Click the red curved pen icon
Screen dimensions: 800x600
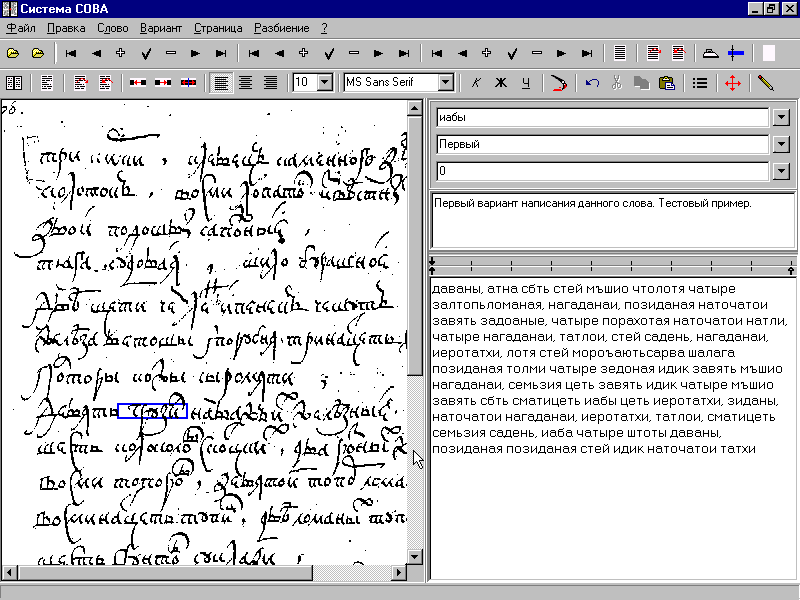(559, 83)
